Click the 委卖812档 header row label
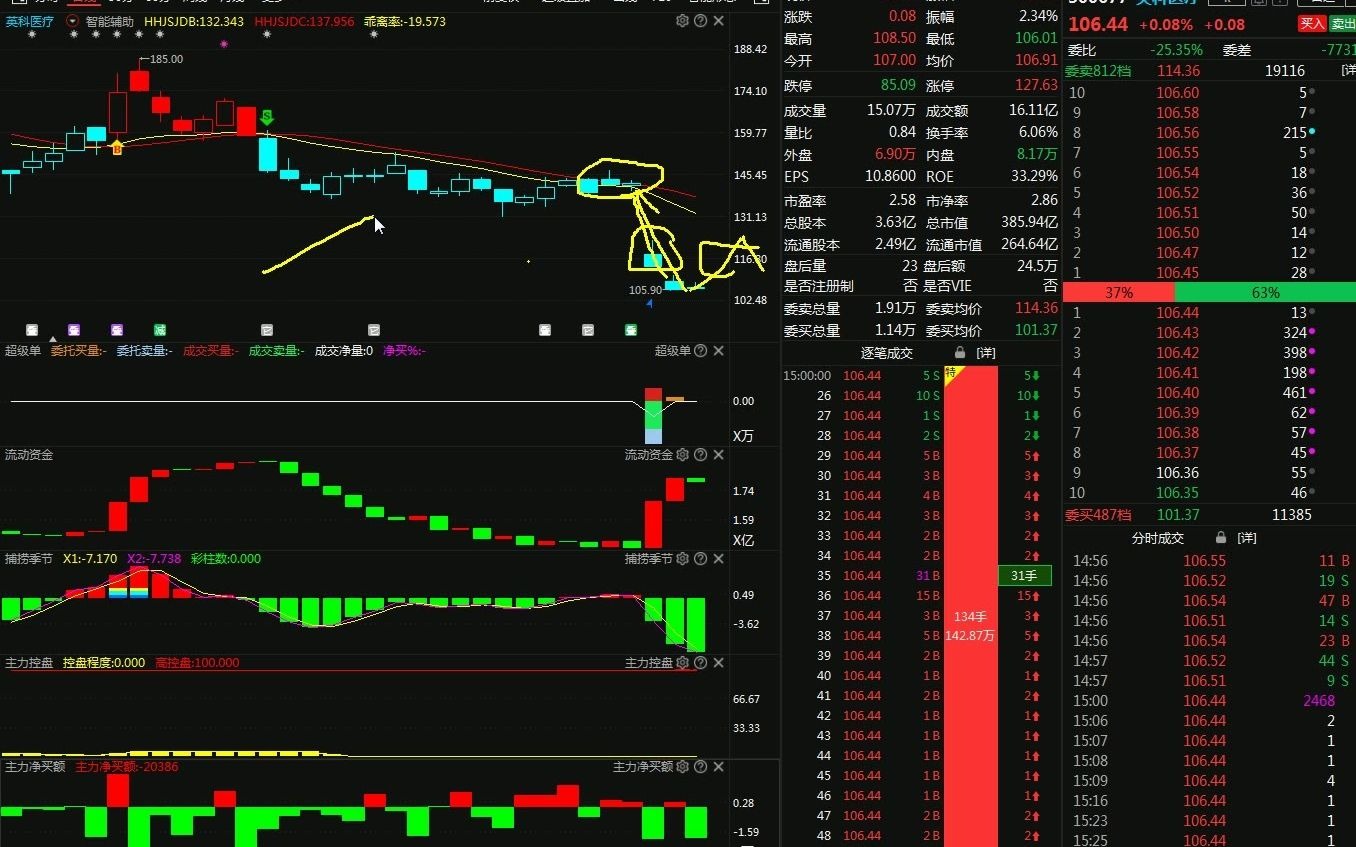This screenshot has height=847, width=1356. coord(1098,71)
